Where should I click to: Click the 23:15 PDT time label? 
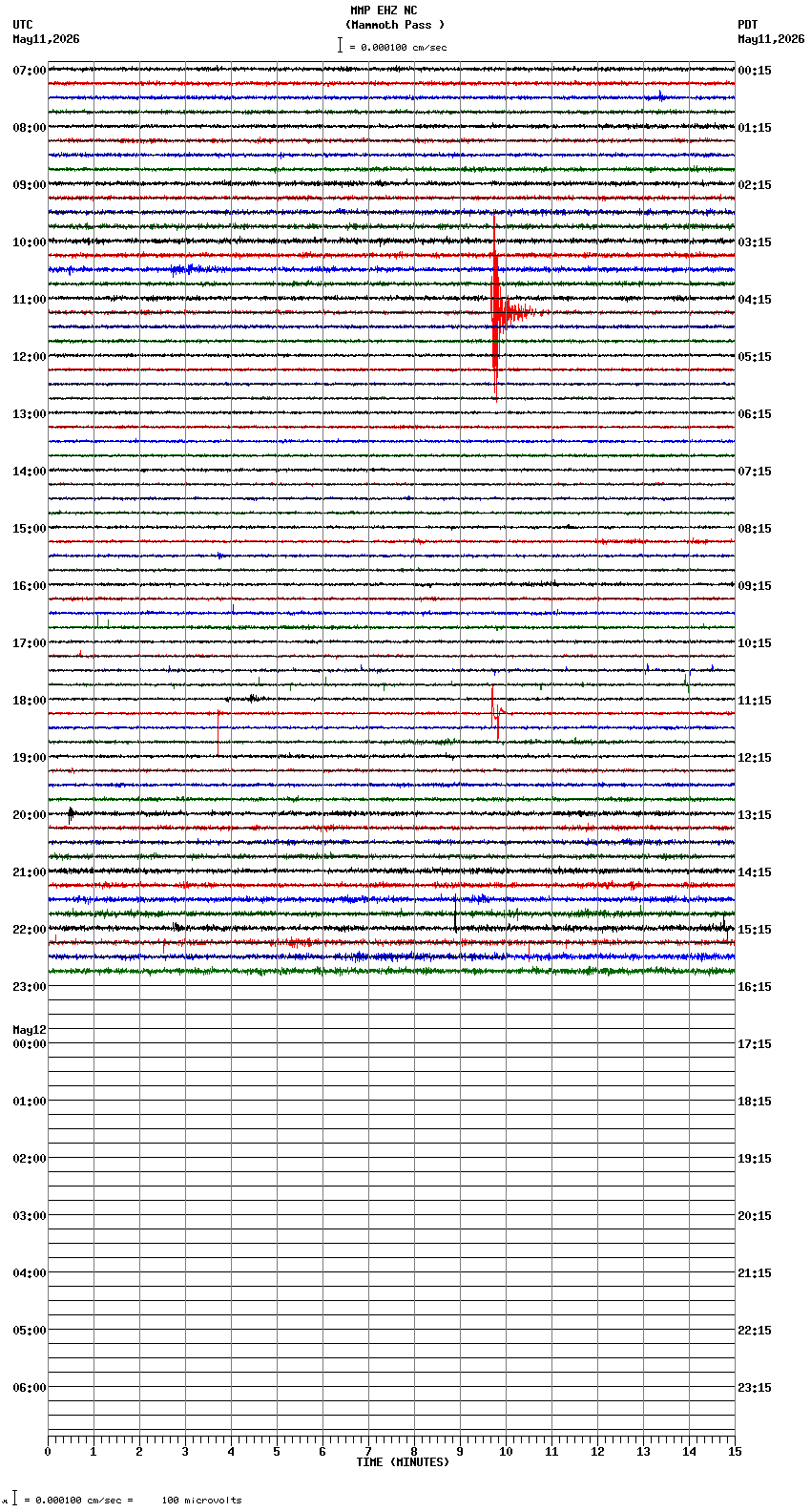[755, 1388]
